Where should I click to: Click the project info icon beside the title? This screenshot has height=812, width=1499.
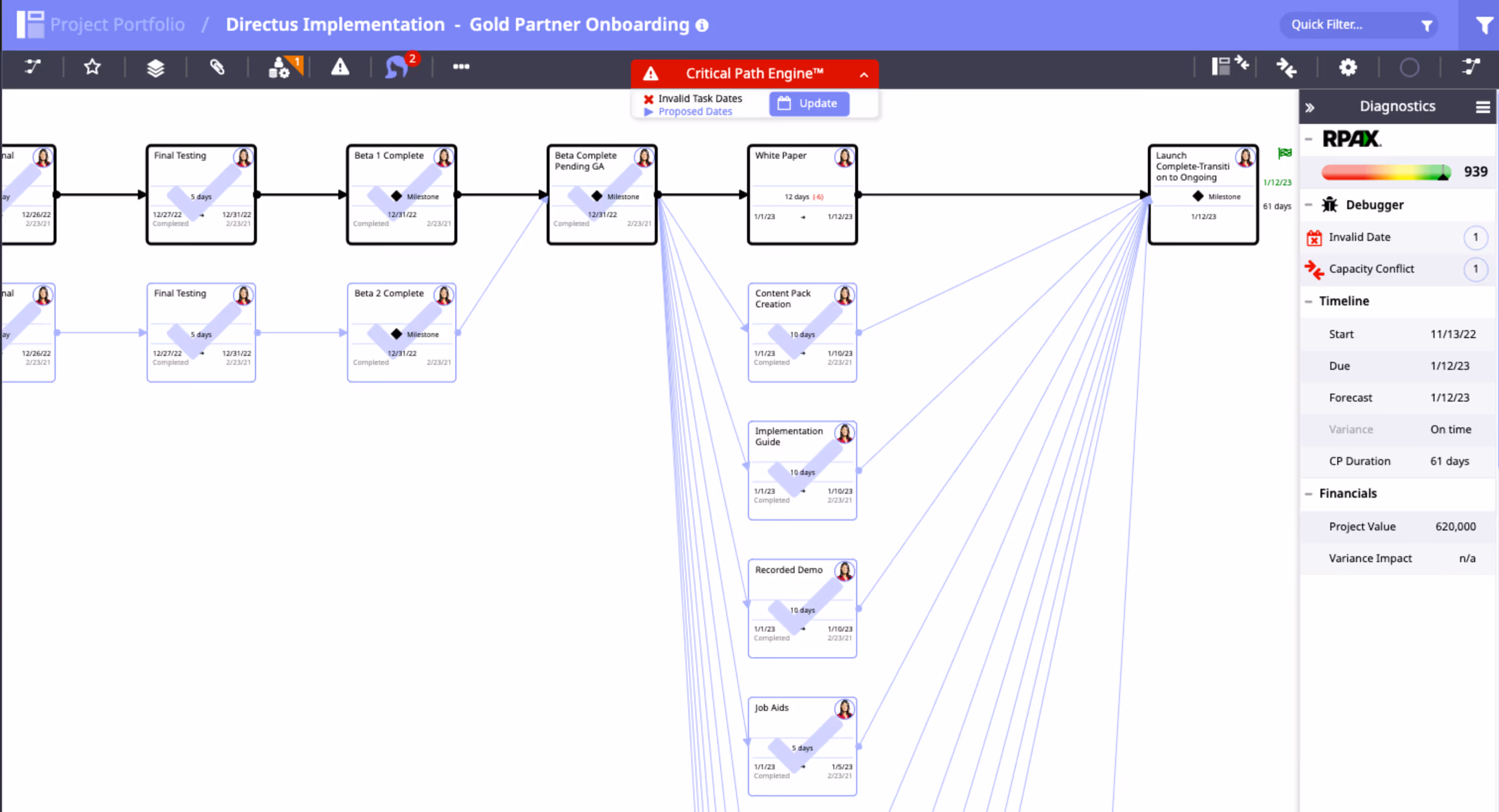pos(702,25)
